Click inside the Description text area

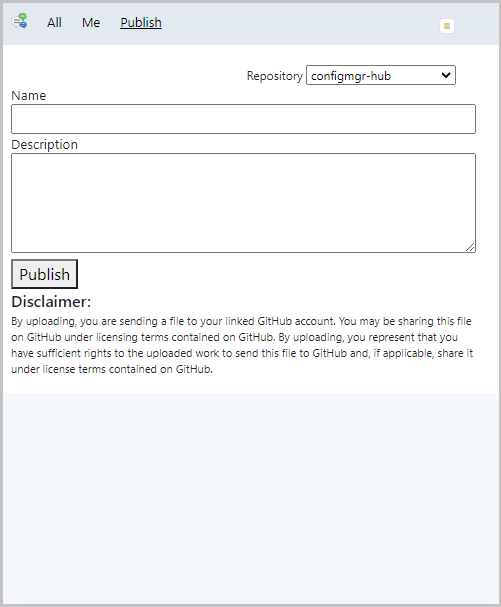tap(243, 203)
